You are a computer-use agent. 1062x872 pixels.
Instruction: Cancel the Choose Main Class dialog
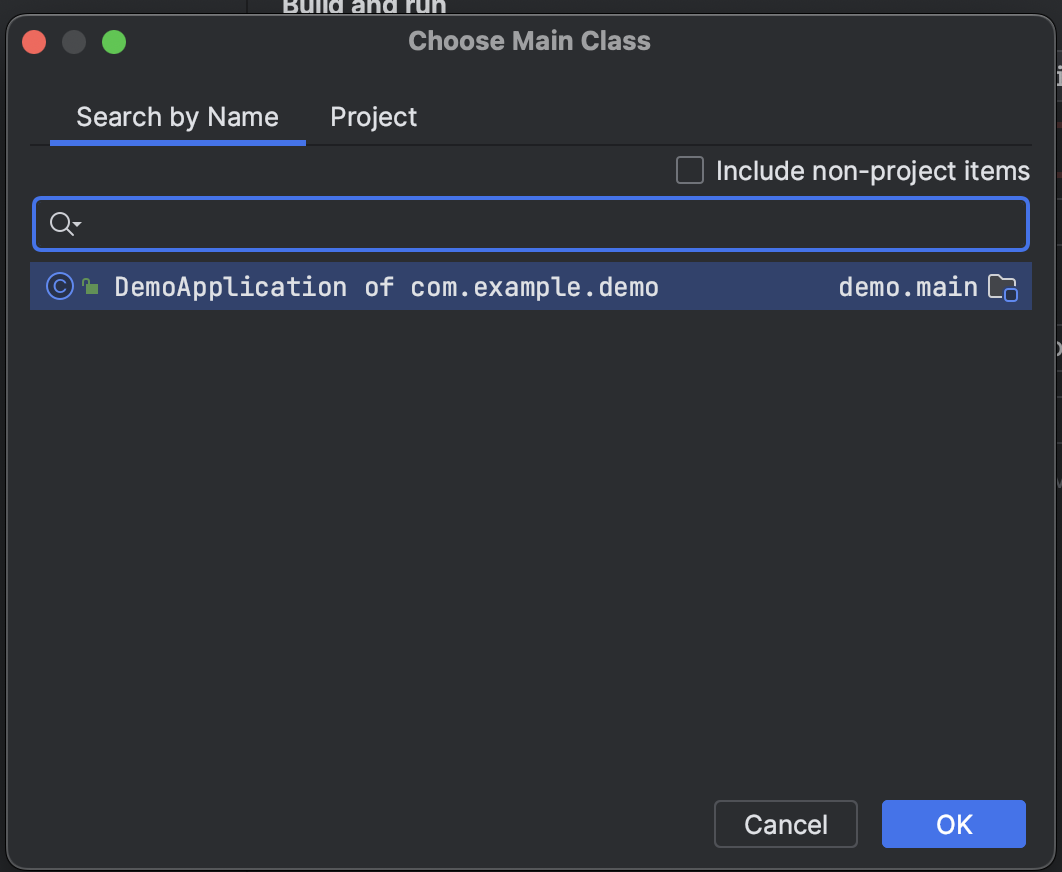click(x=786, y=824)
